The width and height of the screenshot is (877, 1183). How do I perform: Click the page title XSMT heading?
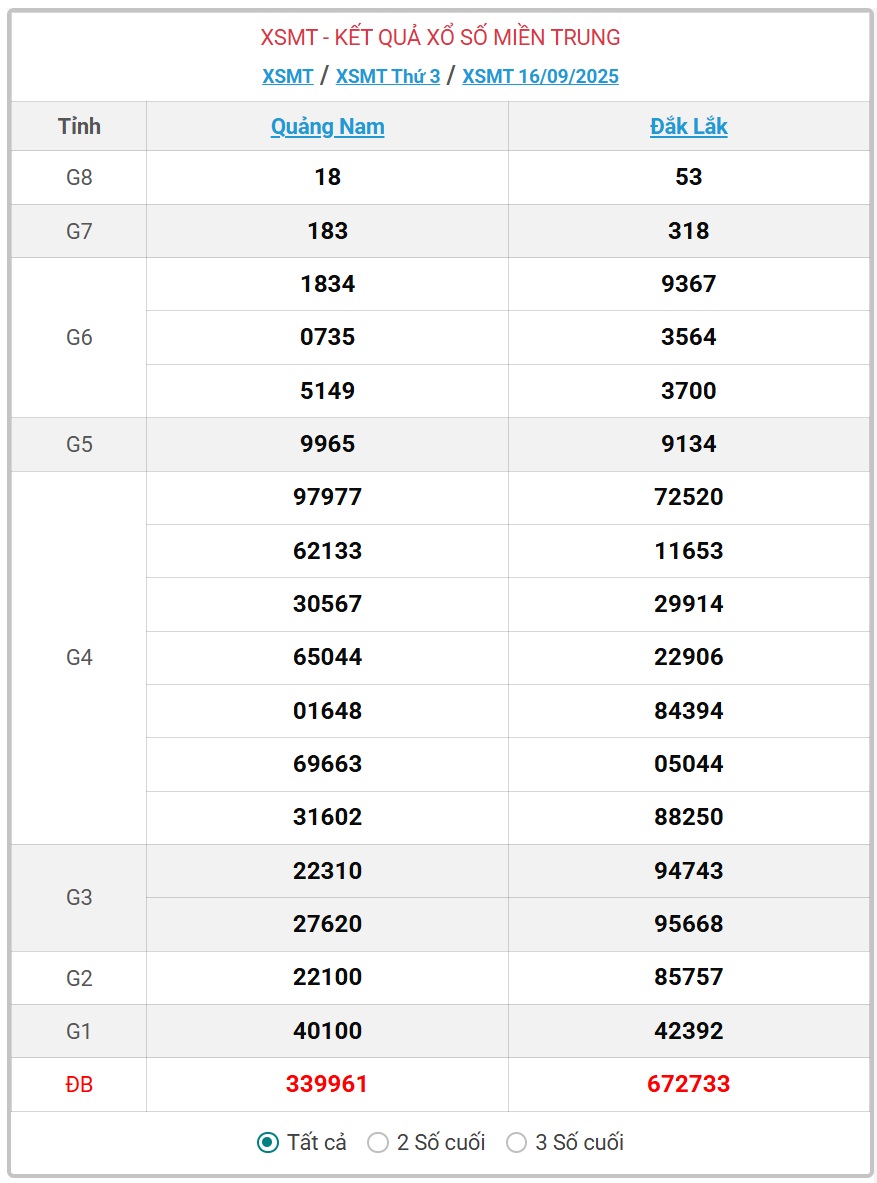(441, 37)
